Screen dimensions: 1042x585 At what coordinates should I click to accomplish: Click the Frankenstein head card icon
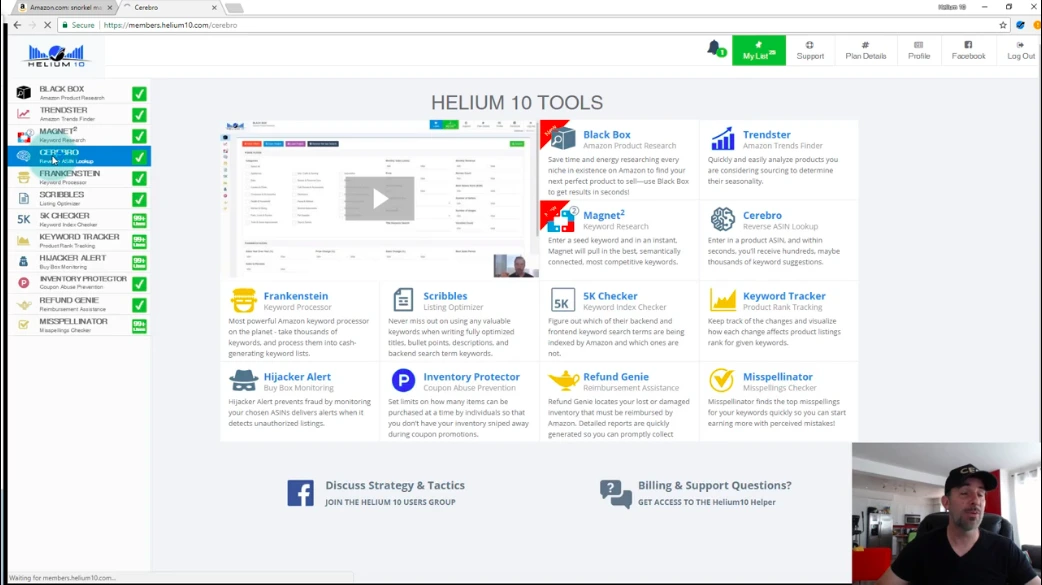(x=243, y=300)
